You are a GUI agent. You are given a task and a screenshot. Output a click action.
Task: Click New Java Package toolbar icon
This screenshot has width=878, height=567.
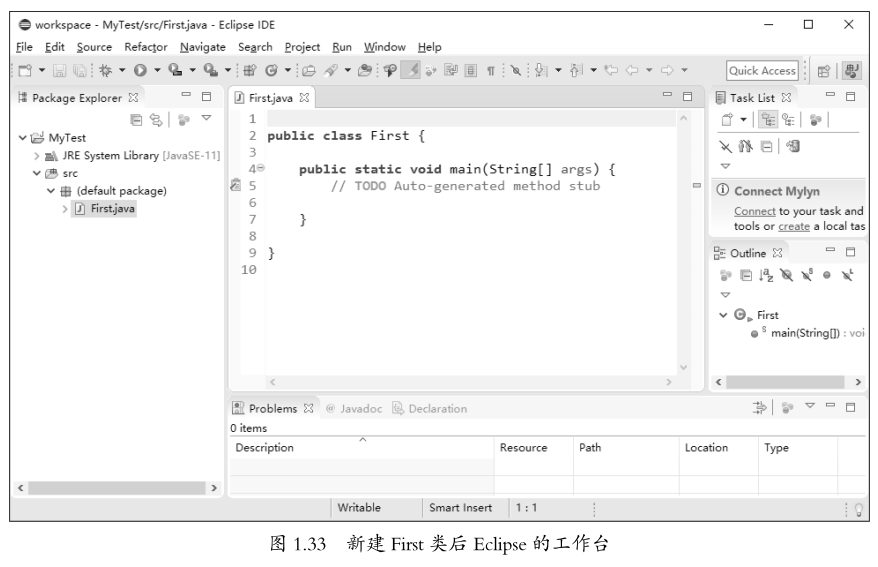[250, 71]
